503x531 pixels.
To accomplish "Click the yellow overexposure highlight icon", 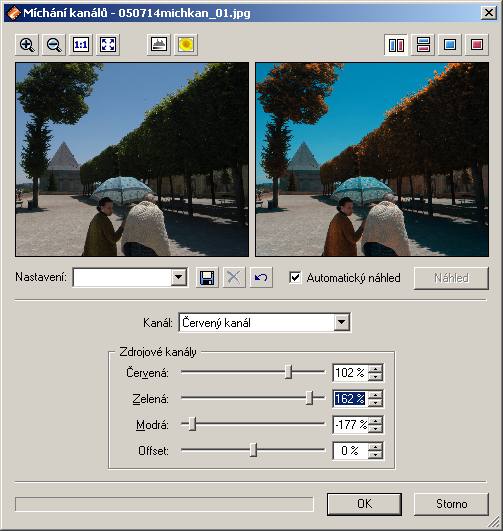I will (x=186, y=45).
